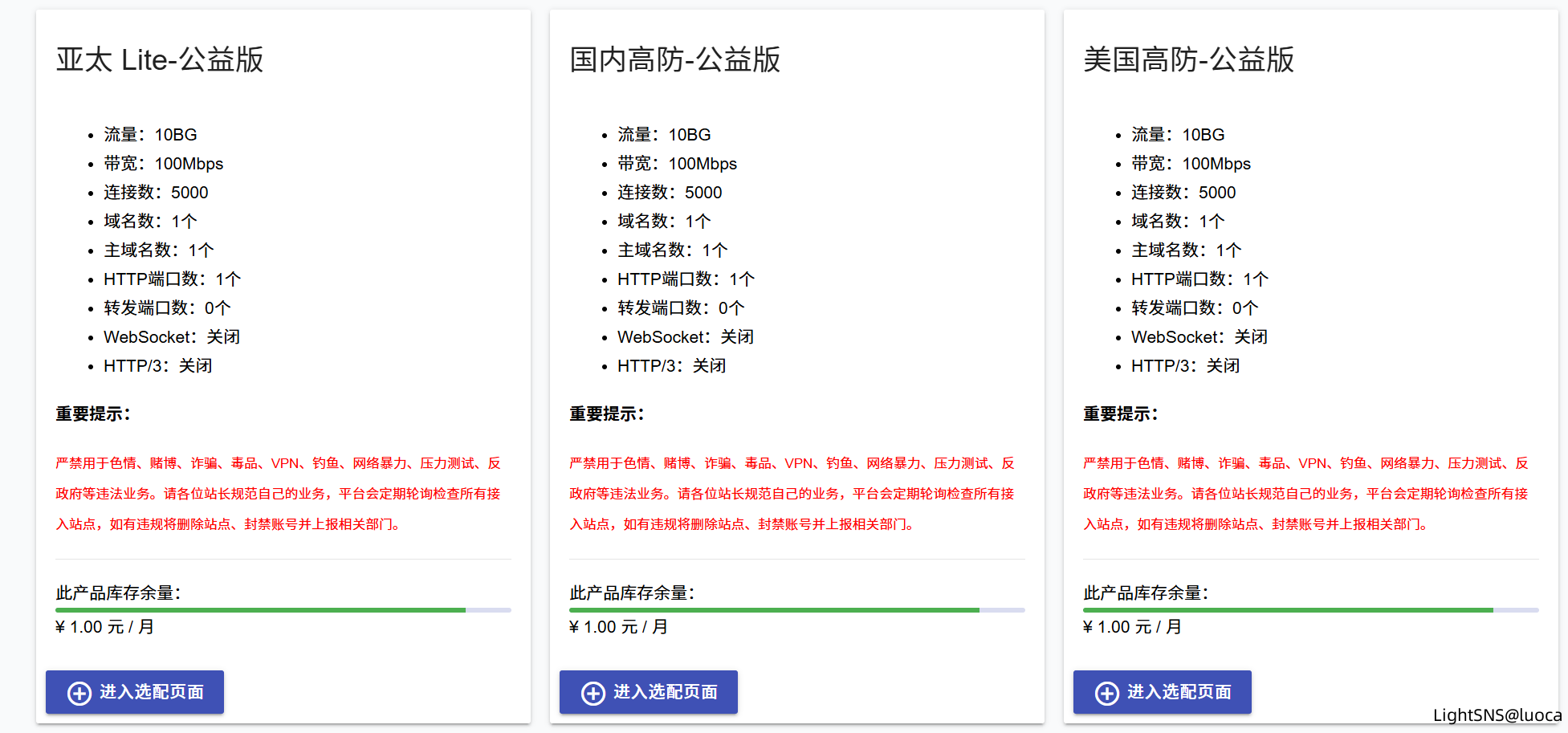This screenshot has width=1568, height=733.
Task: Open 进入选配页面 for 美国高防-公益版
Action: [1163, 692]
